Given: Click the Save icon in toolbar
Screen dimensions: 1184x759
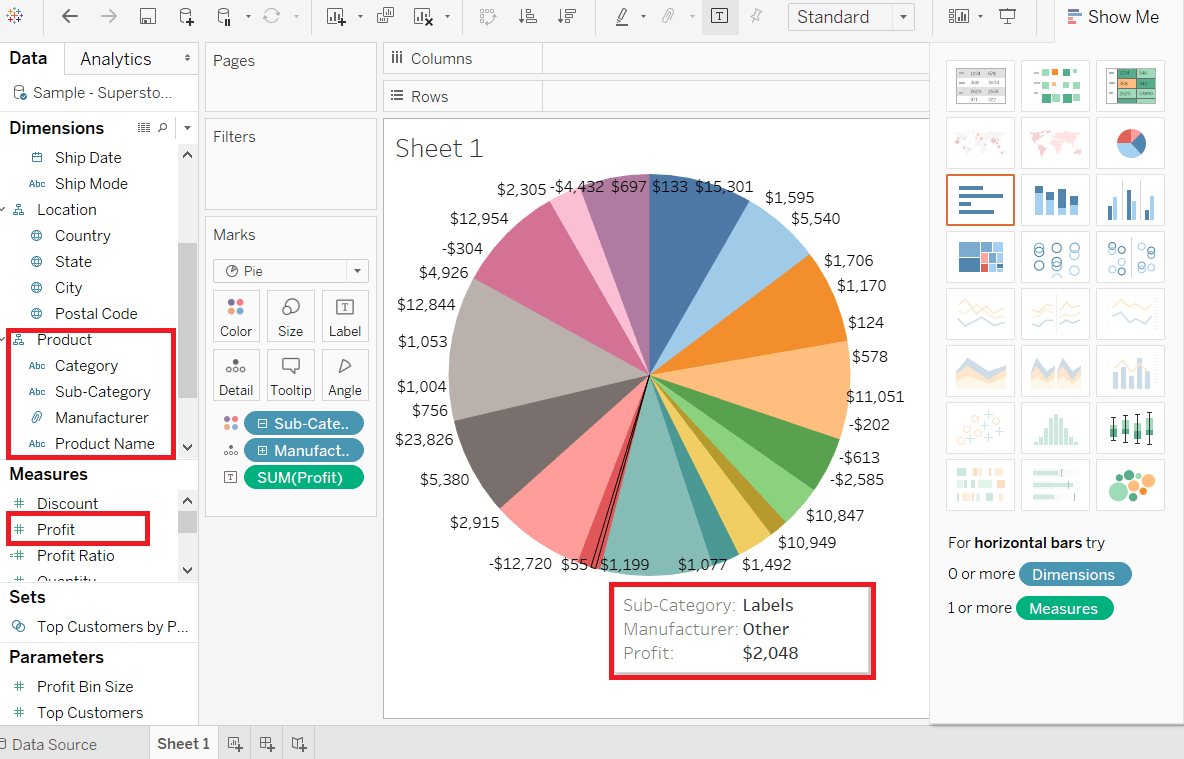Looking at the screenshot, I should pos(148,17).
